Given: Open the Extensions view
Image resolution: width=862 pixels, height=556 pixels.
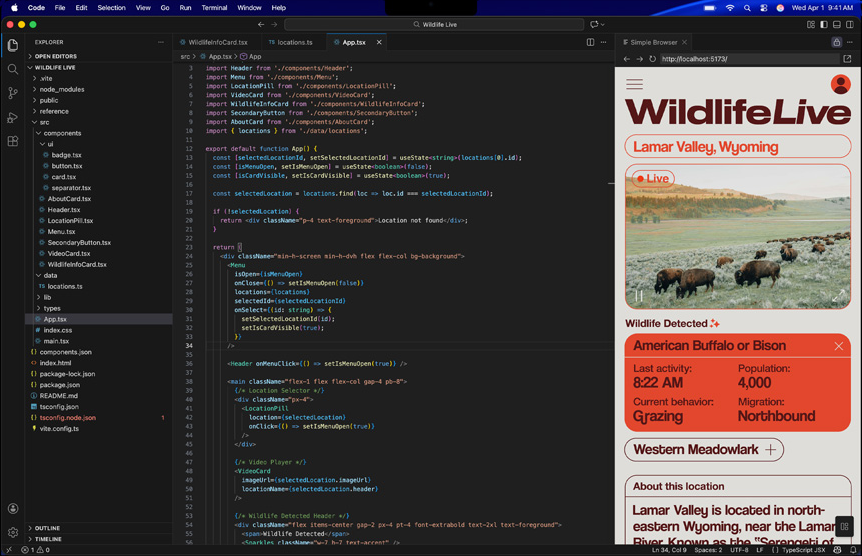Looking at the screenshot, I should pyautogui.click(x=13, y=141).
